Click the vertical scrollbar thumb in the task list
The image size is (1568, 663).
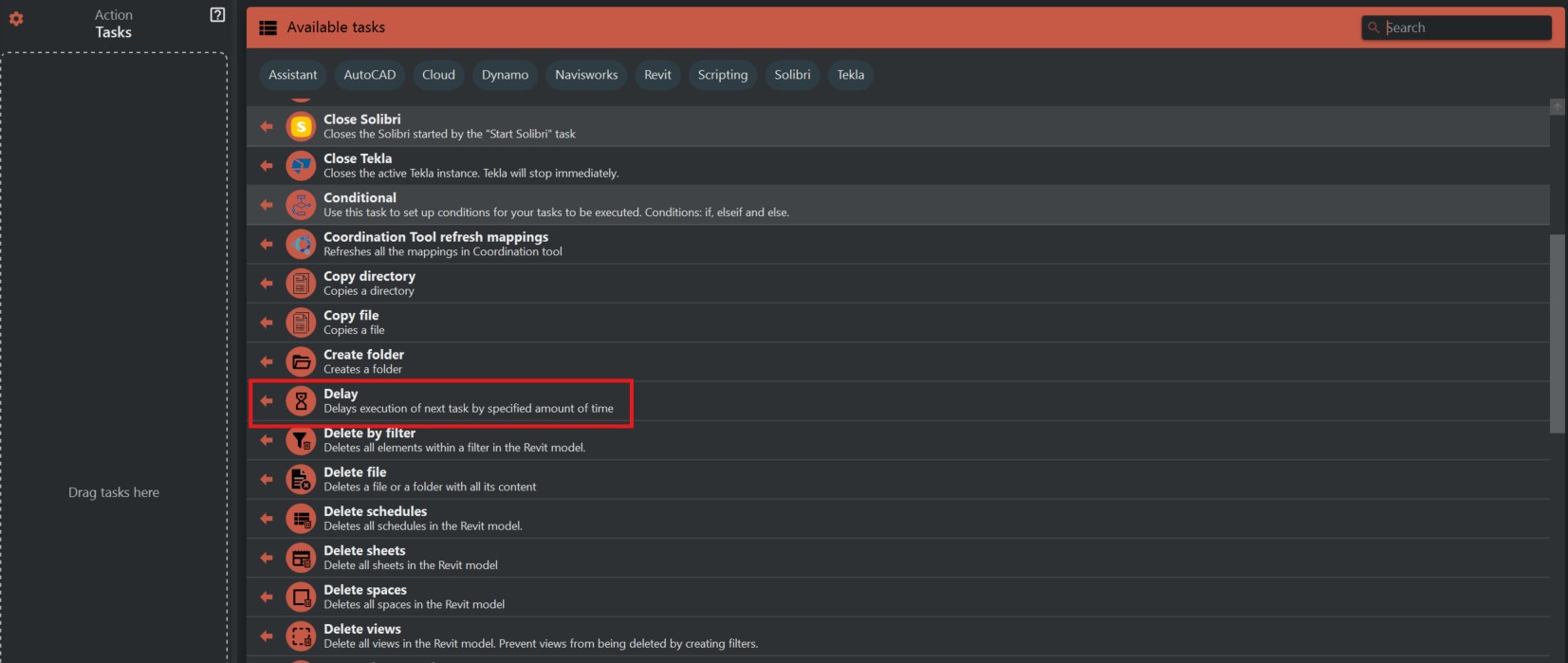[x=1557, y=332]
